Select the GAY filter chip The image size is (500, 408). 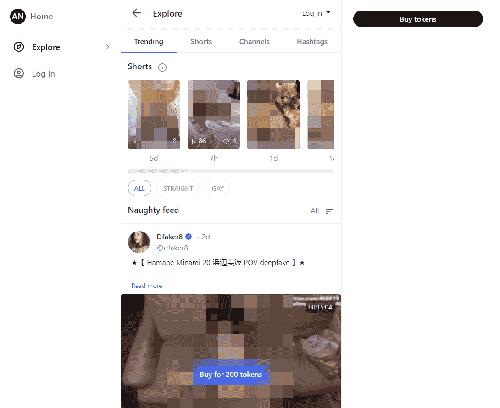(218, 188)
